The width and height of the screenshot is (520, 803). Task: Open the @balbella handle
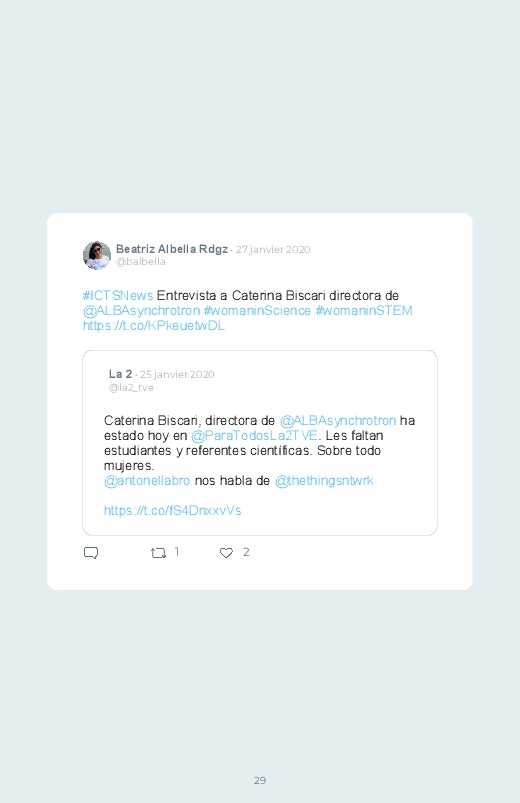(140, 262)
